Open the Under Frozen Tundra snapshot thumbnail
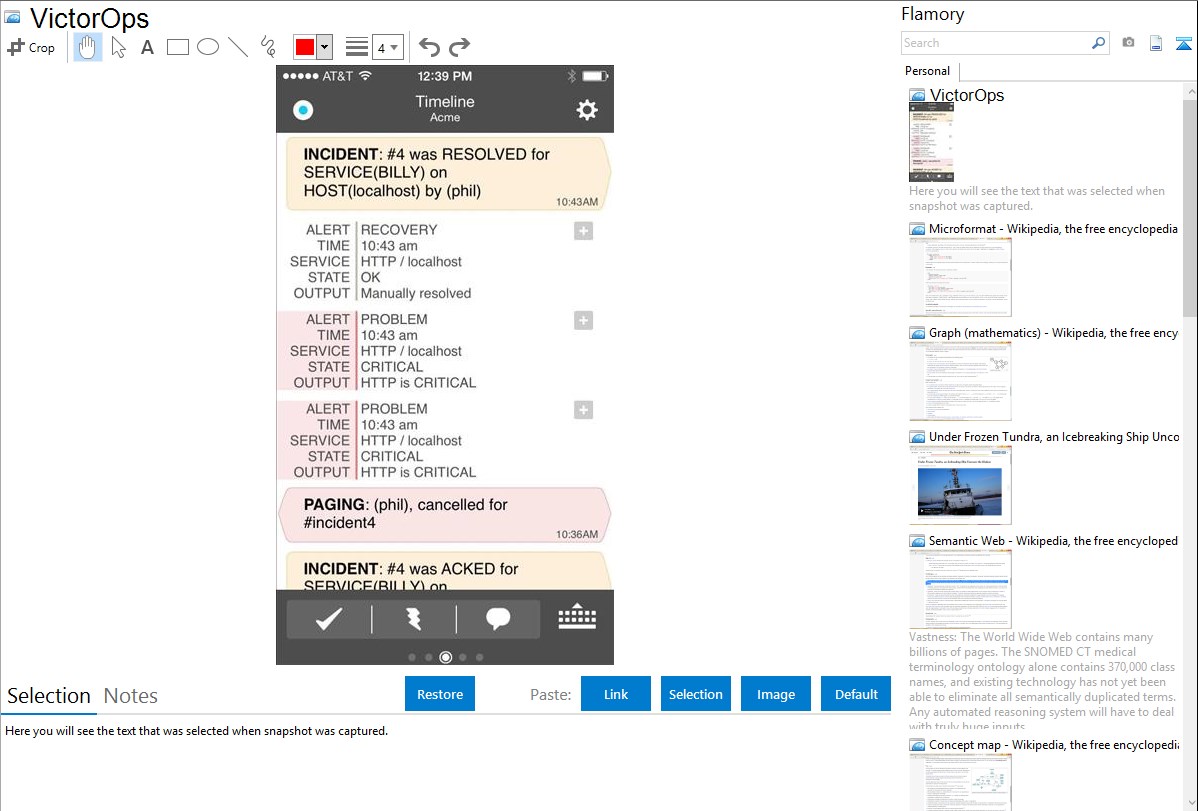 960,485
